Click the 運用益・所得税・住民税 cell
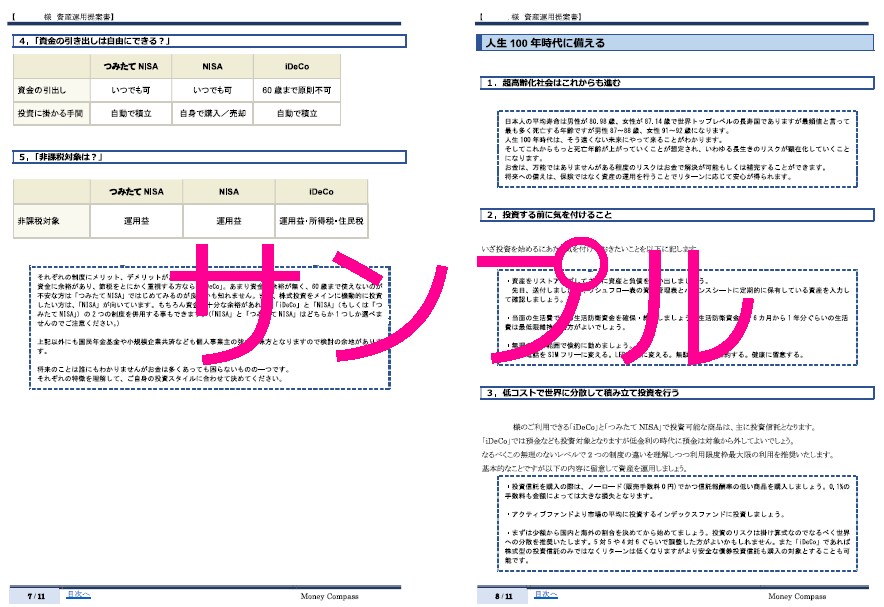Viewport: 884px width, 607px height. click(321, 221)
